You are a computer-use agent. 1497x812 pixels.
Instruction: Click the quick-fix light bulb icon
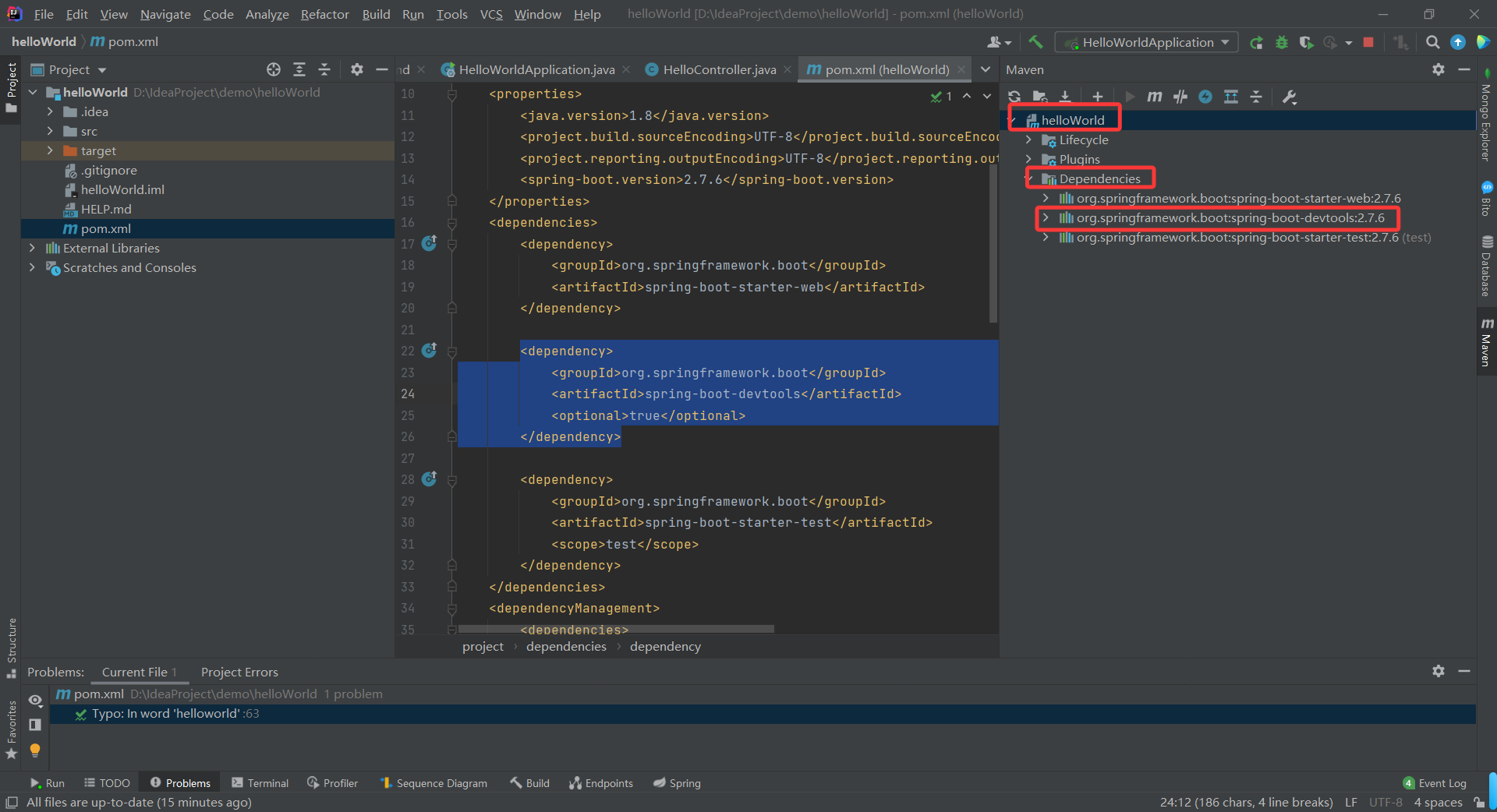(35, 750)
